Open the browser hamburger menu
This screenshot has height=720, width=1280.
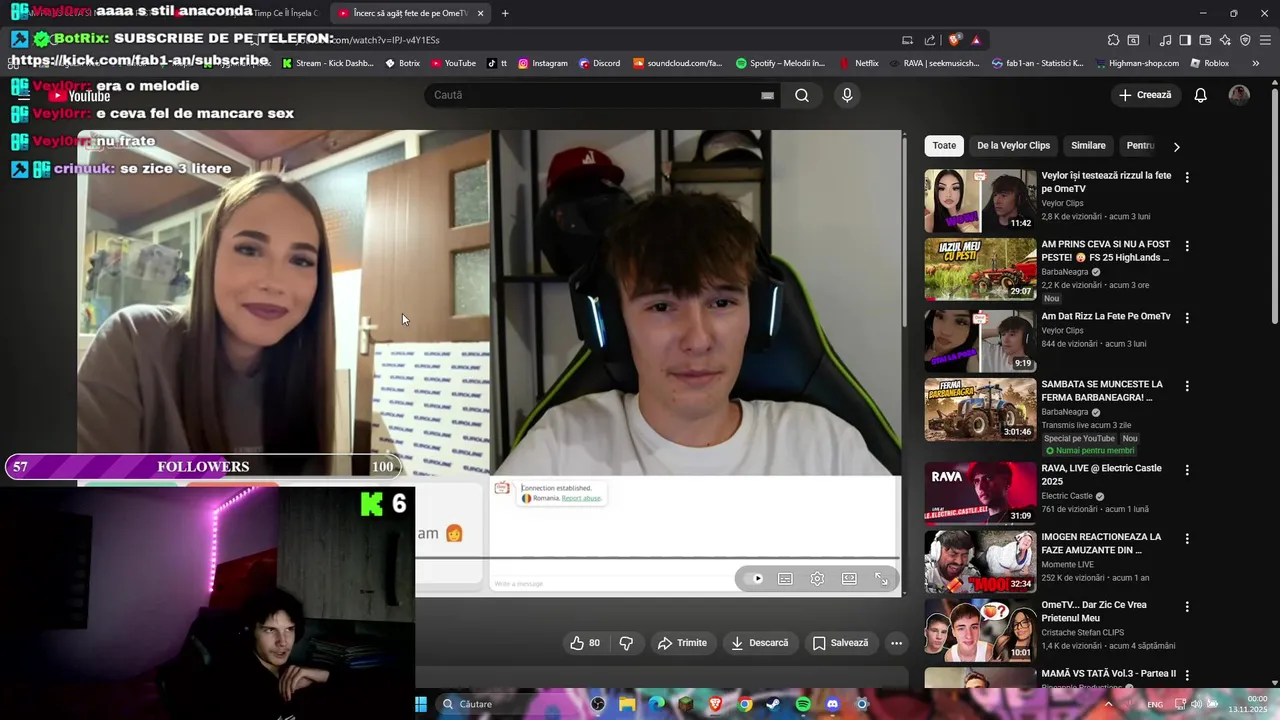pyautogui.click(x=1266, y=40)
